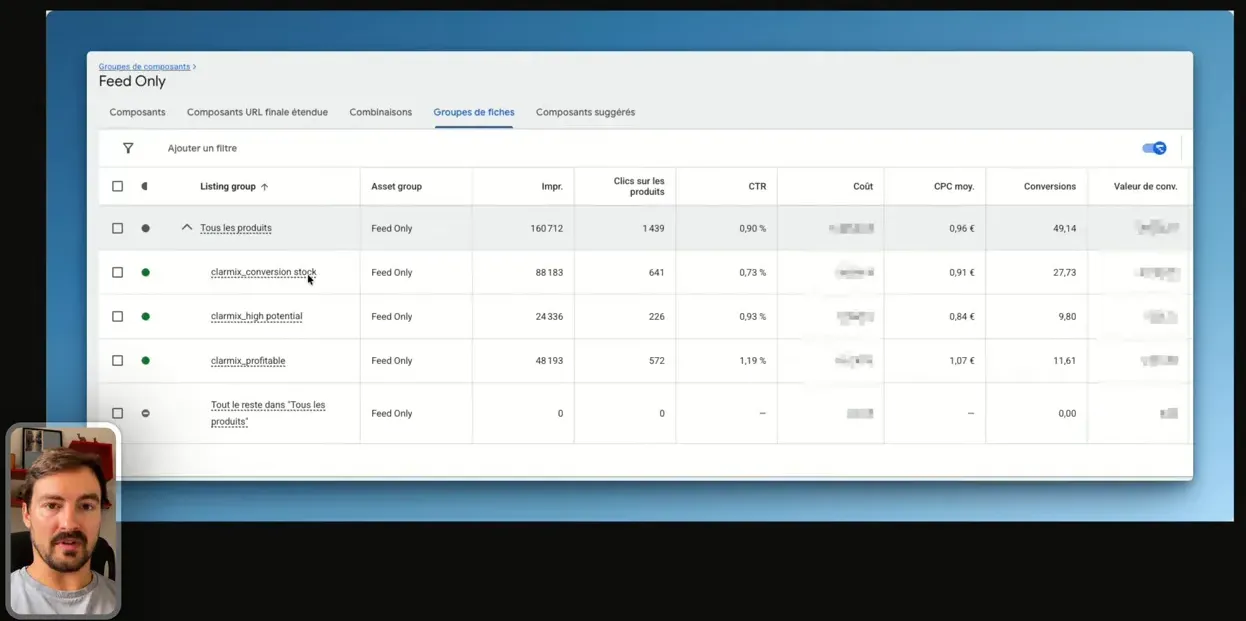
Task: Switch to Composants URL finale étendue tab
Action: [257, 112]
